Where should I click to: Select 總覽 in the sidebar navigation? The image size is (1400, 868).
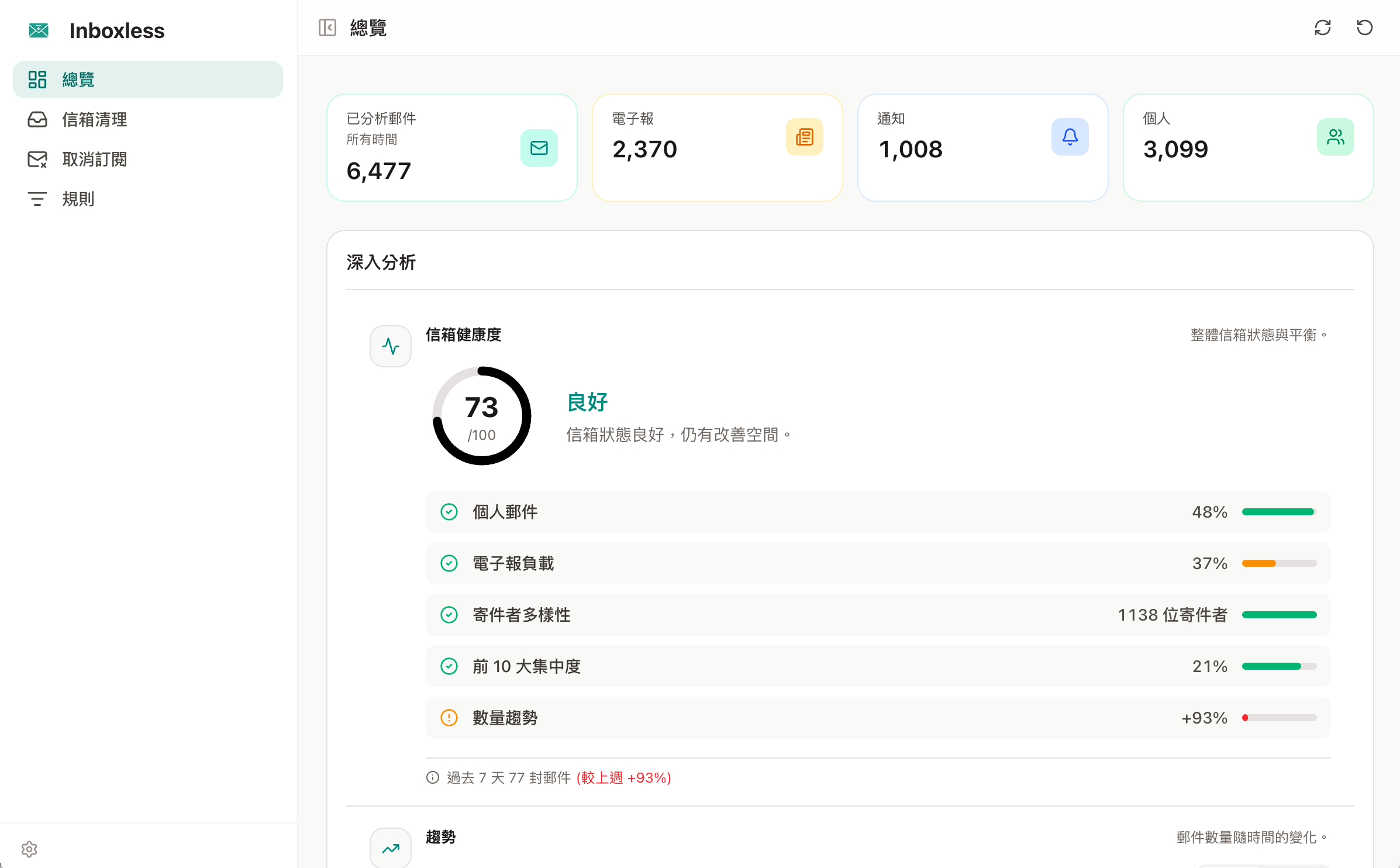pyautogui.click(x=78, y=80)
